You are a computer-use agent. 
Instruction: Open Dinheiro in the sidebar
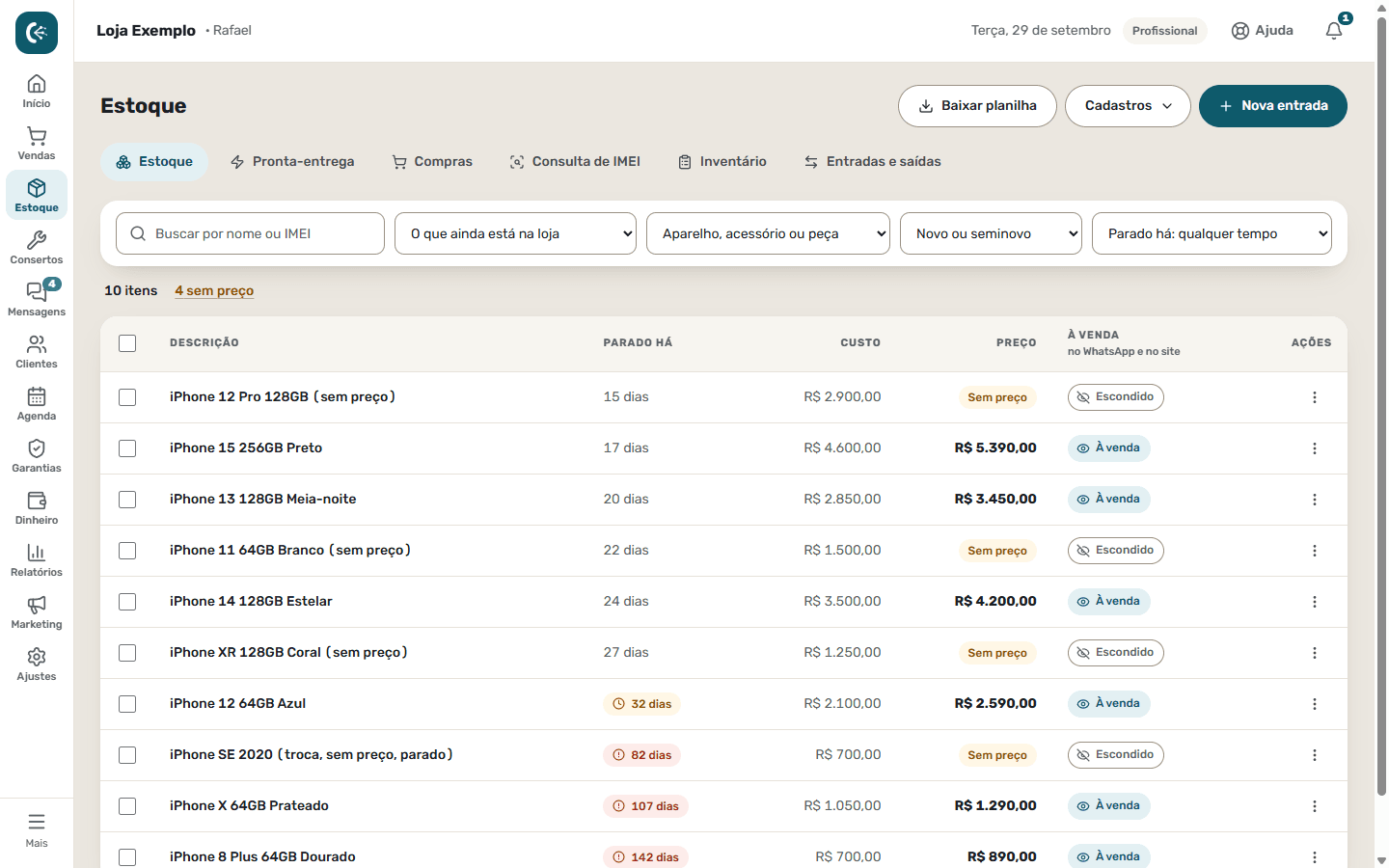point(37,508)
